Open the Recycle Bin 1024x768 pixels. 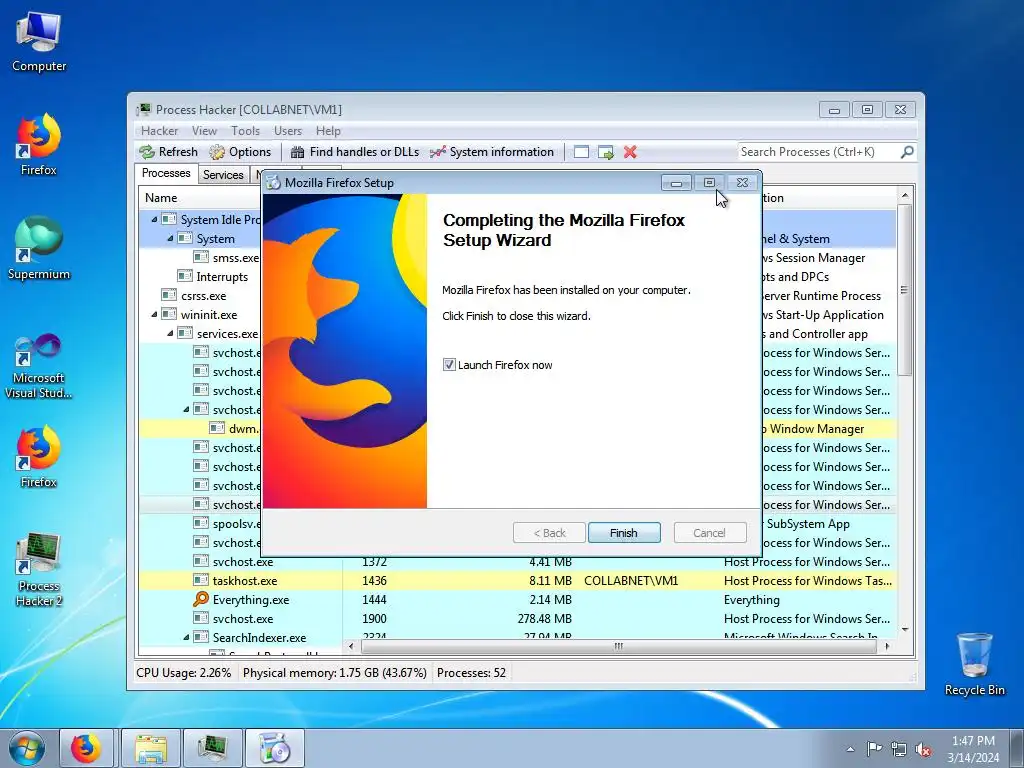tap(974, 665)
